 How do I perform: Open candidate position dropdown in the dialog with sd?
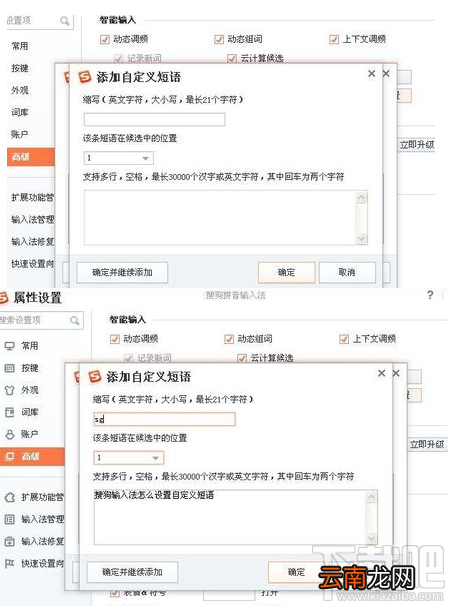click(129, 458)
